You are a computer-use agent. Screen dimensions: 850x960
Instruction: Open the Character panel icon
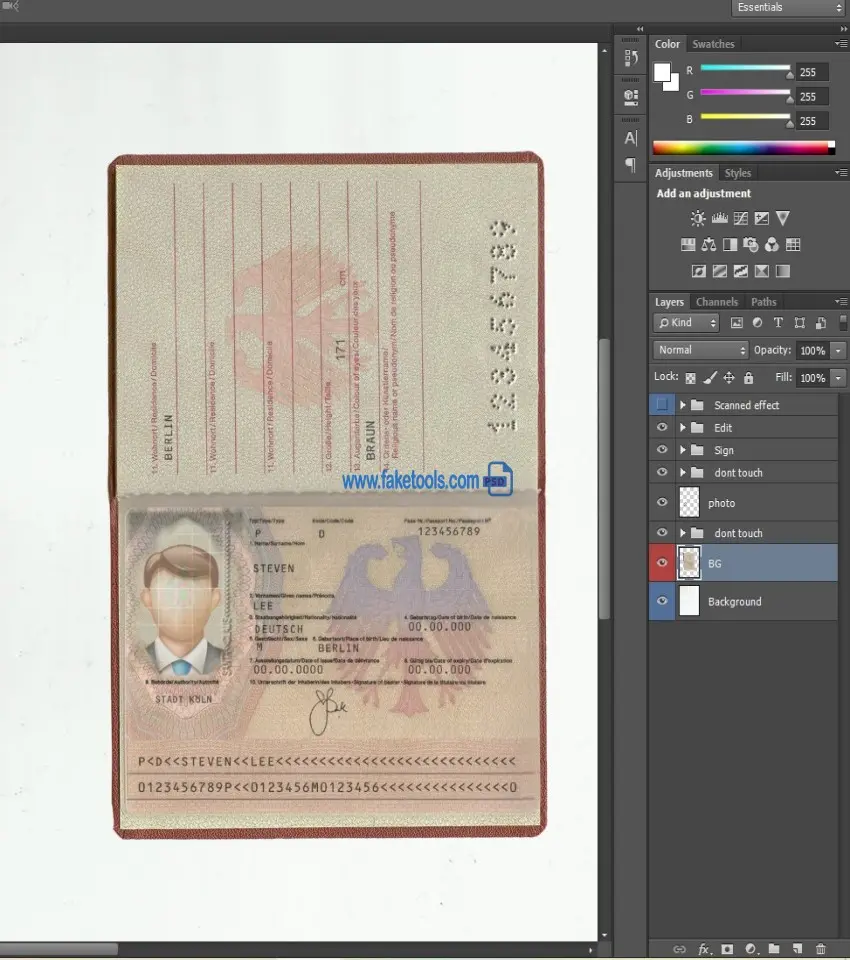click(x=631, y=138)
